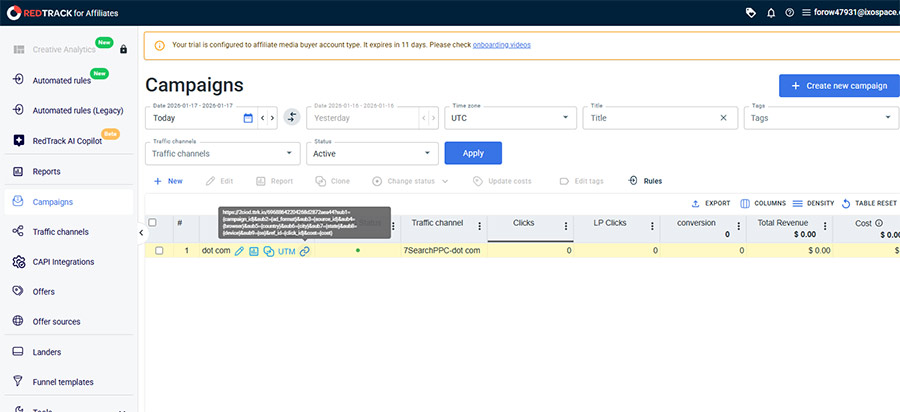900x412 pixels.
Task: Check the dot com campaign row checkbox
Action: (x=159, y=250)
